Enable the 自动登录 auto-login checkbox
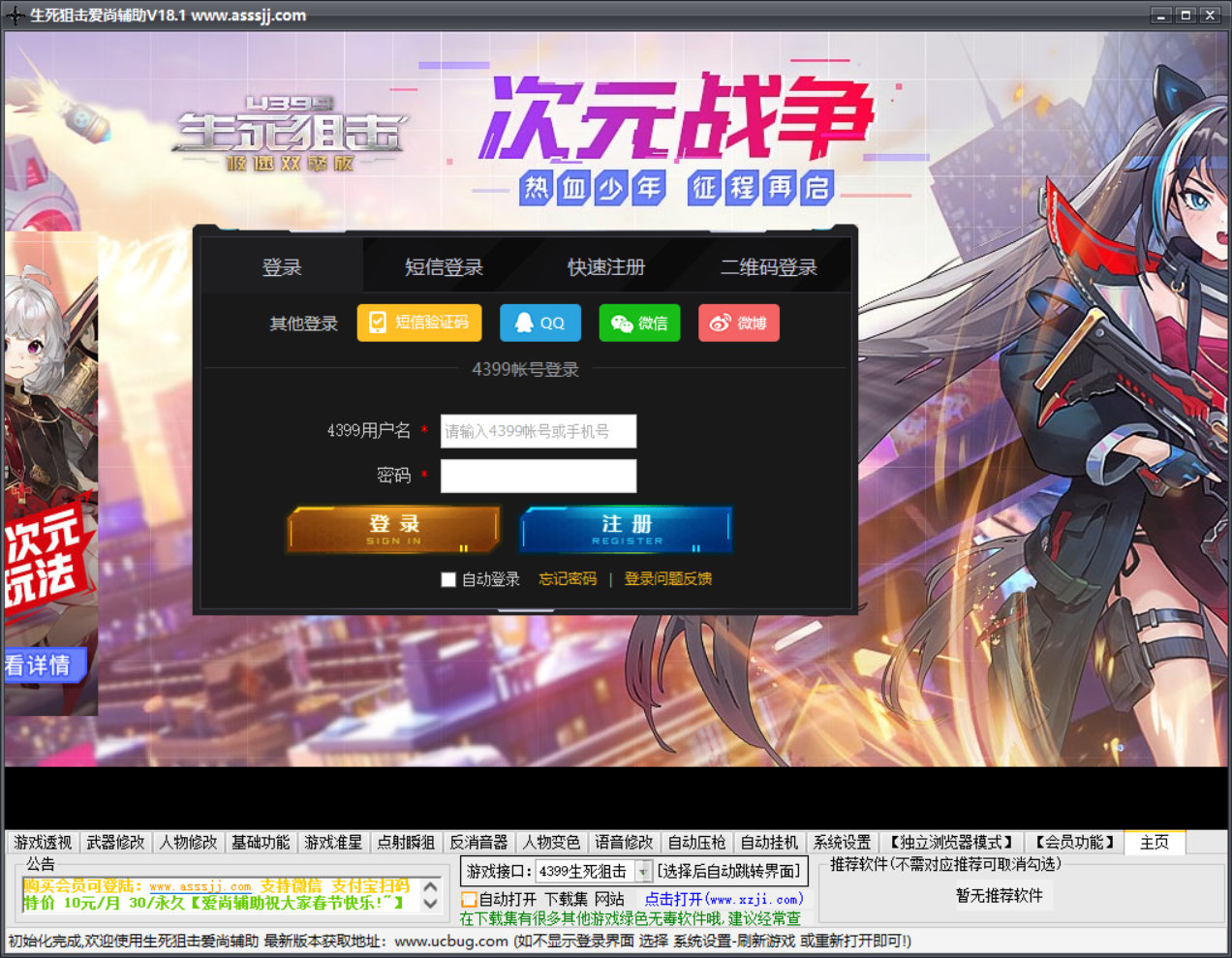Viewport: 1232px width, 958px height. pyautogui.click(x=448, y=579)
